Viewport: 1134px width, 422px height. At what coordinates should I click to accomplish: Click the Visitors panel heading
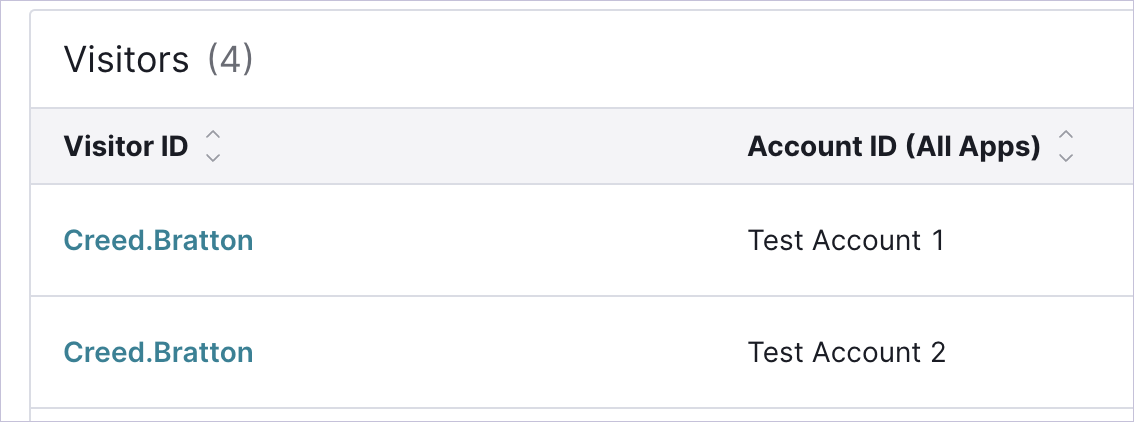click(x=127, y=59)
